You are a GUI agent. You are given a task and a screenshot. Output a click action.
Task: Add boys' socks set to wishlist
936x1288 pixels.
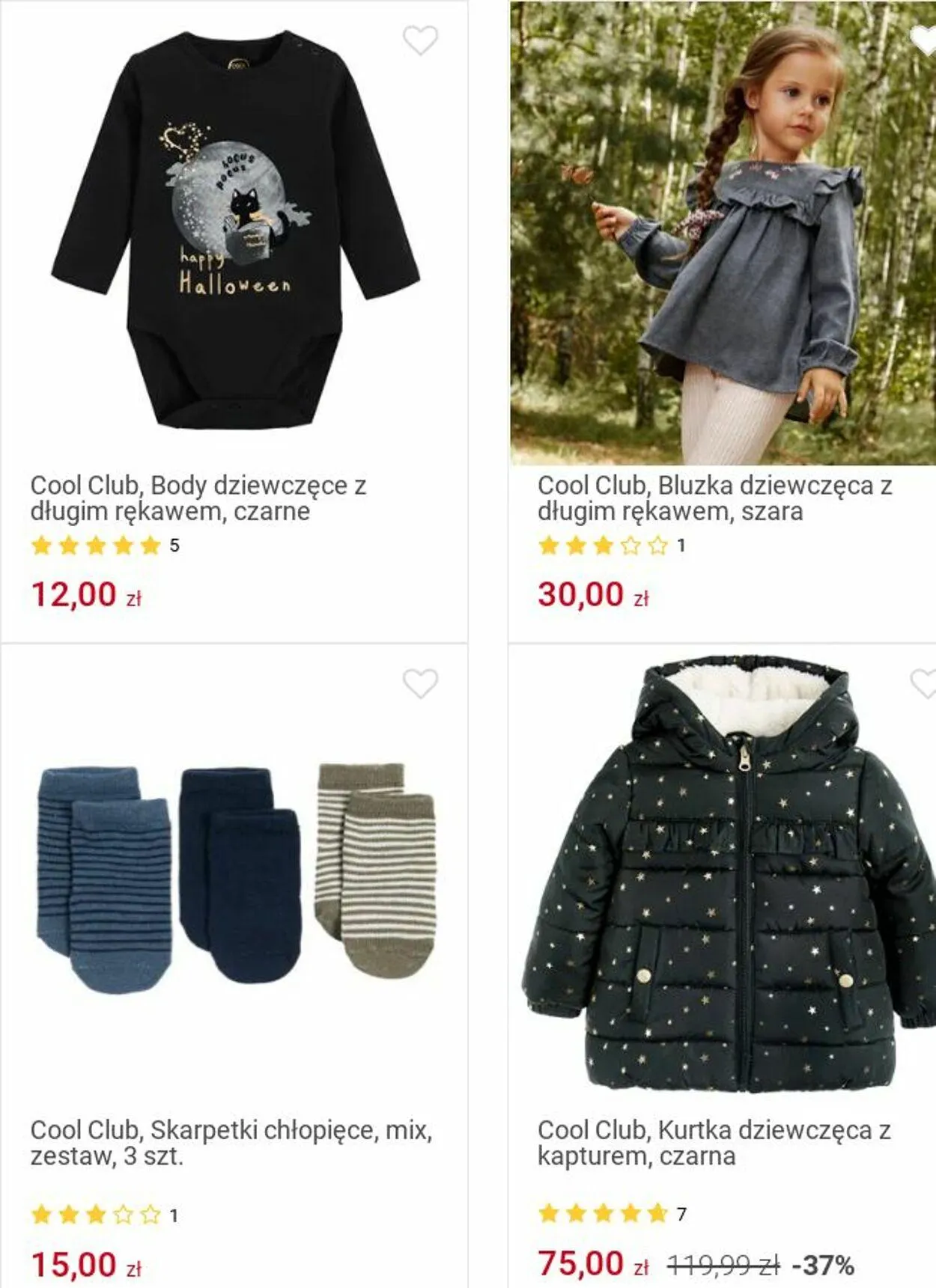[x=420, y=683]
